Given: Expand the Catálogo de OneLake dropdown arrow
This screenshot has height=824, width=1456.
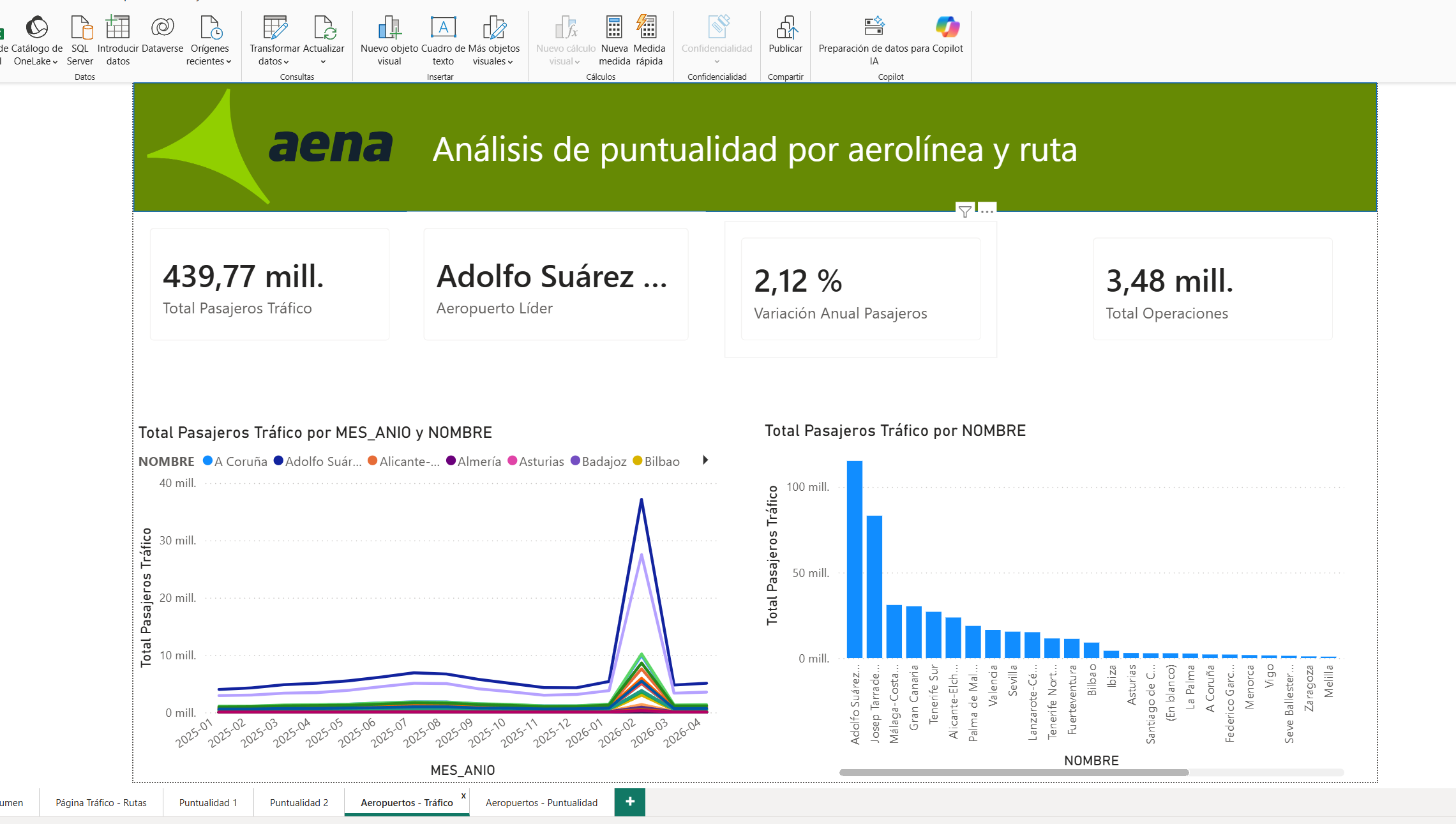Looking at the screenshot, I should [55, 62].
